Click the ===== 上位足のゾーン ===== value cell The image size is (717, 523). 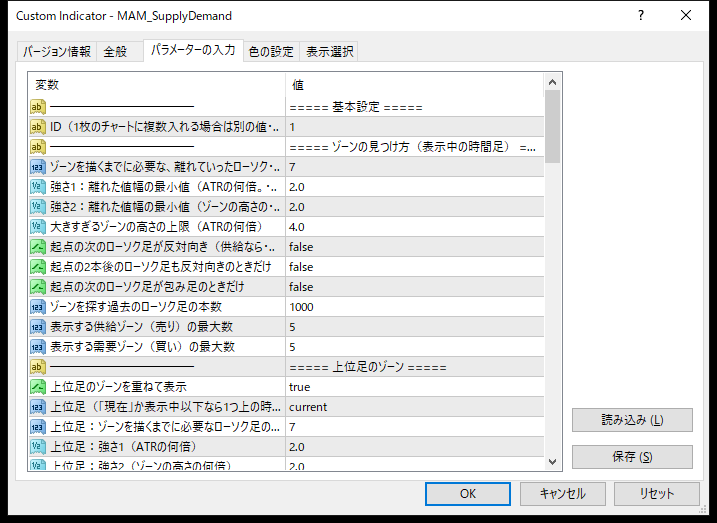415,367
